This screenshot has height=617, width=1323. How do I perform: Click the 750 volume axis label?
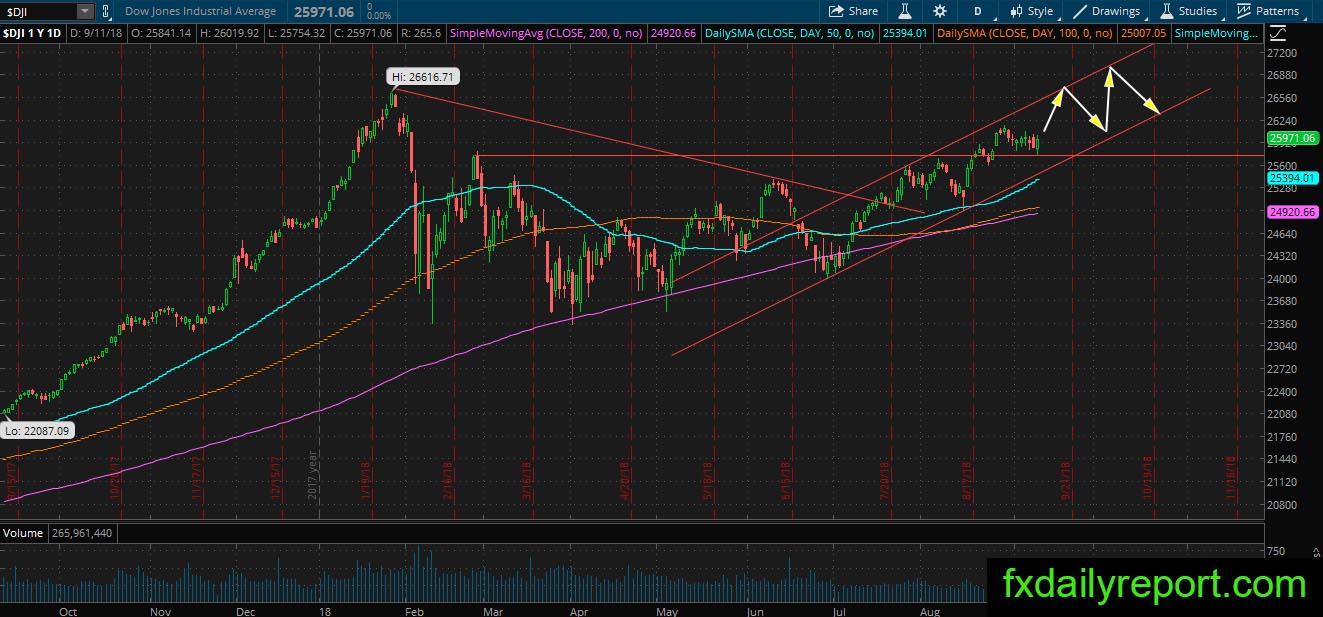pos(1276,551)
